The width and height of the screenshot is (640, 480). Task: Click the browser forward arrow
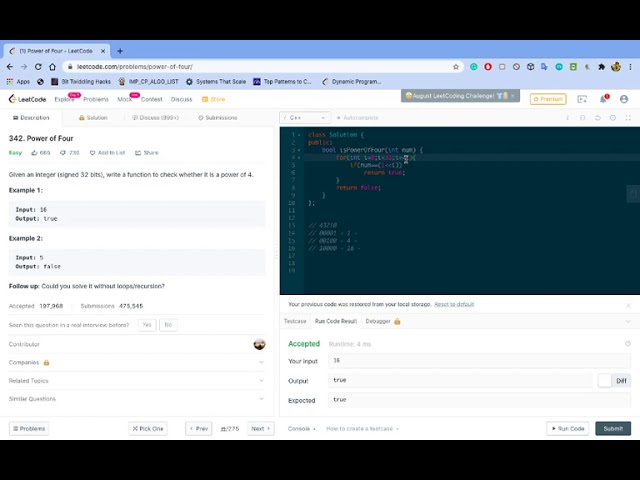click(x=24, y=67)
